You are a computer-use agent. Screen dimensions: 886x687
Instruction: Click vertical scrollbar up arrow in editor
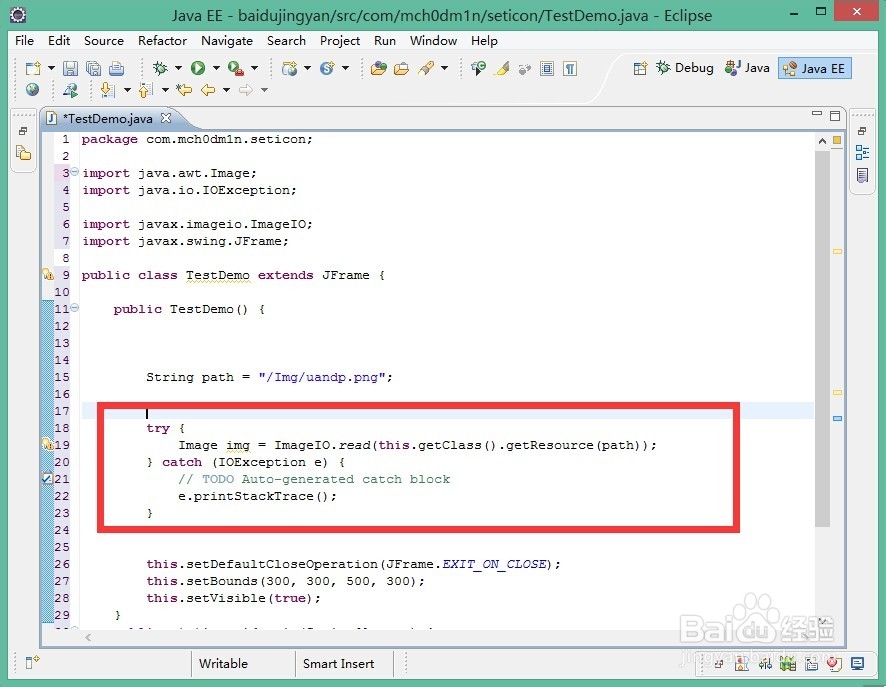tap(822, 141)
